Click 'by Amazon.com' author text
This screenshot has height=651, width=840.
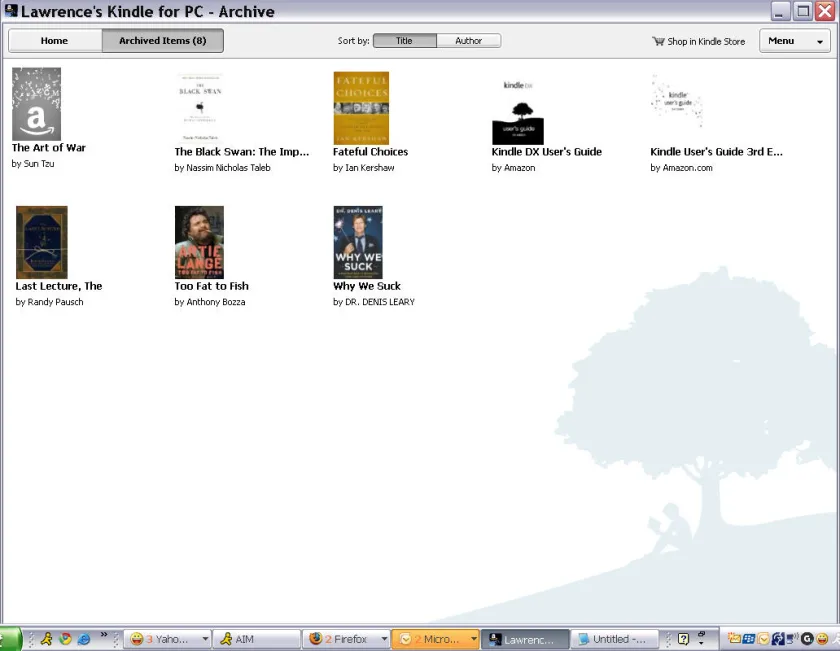click(x=681, y=168)
